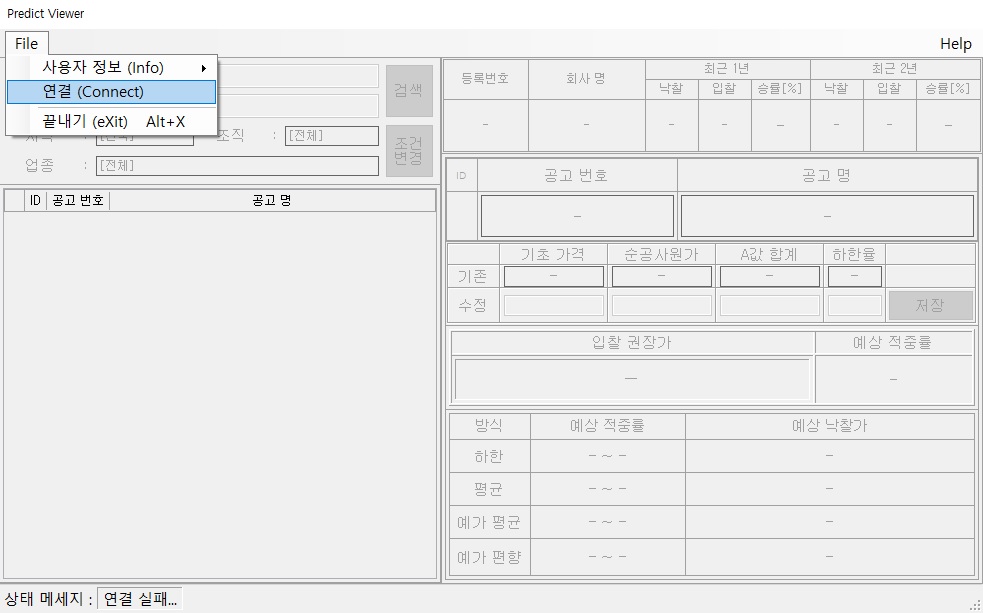Click the 공고 명 list column header

[271, 201]
